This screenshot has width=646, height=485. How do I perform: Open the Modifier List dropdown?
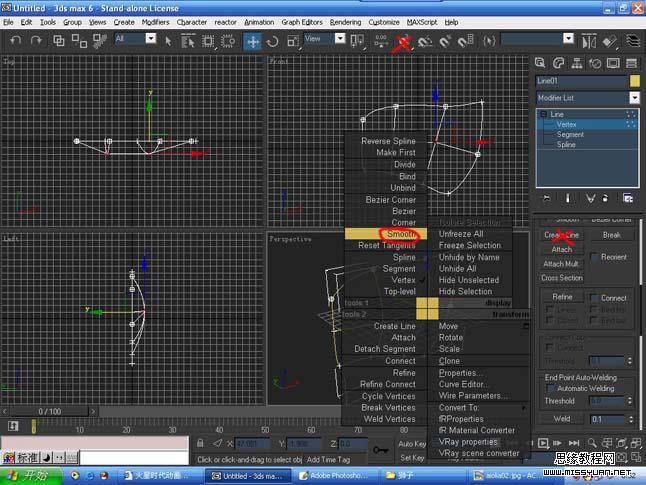pyautogui.click(x=634, y=98)
